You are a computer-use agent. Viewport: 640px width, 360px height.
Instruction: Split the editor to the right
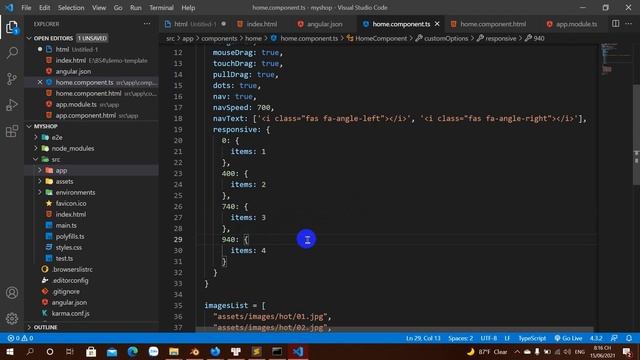pos(615,24)
